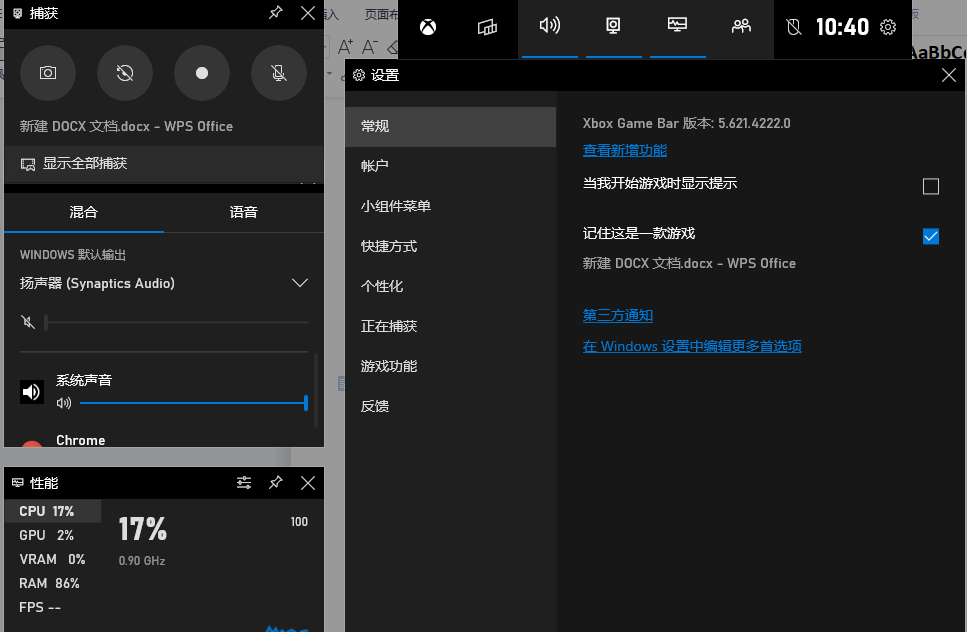Pin the Capture (捕获) widget
Screen dimensions: 967x632
pyautogui.click(x=276, y=13)
